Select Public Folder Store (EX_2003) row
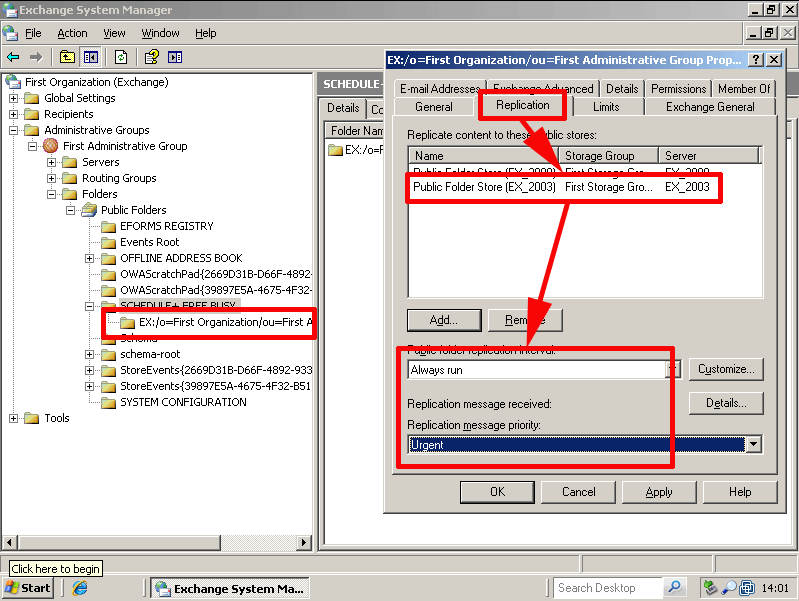Screen dimensions: 799x601 [564, 187]
